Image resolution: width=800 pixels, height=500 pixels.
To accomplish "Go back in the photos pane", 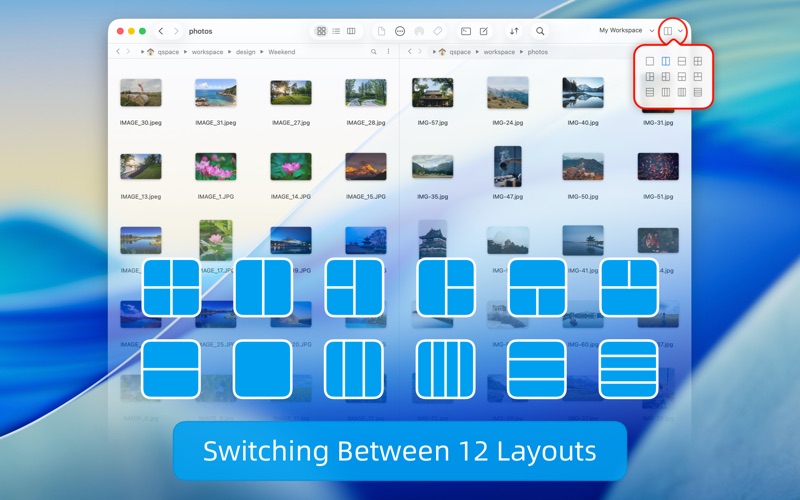I will click(410, 52).
